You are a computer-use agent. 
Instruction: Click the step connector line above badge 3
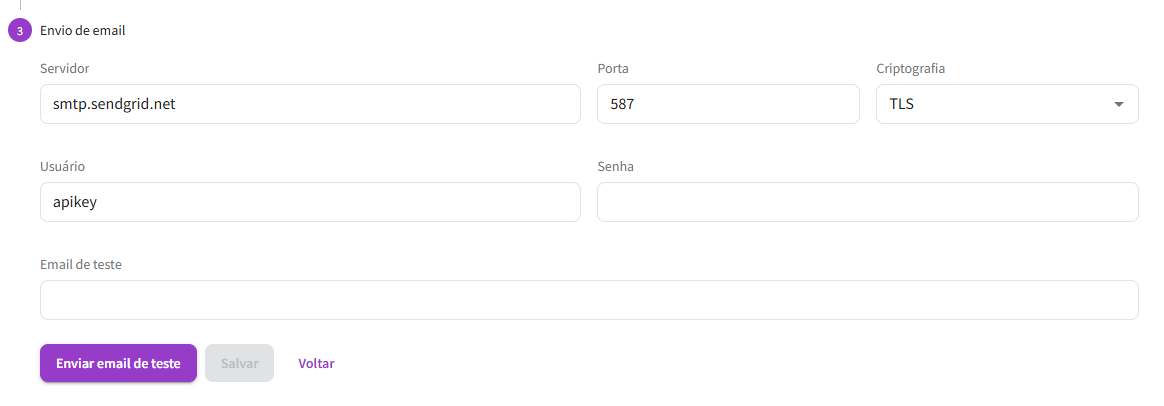(20, 6)
